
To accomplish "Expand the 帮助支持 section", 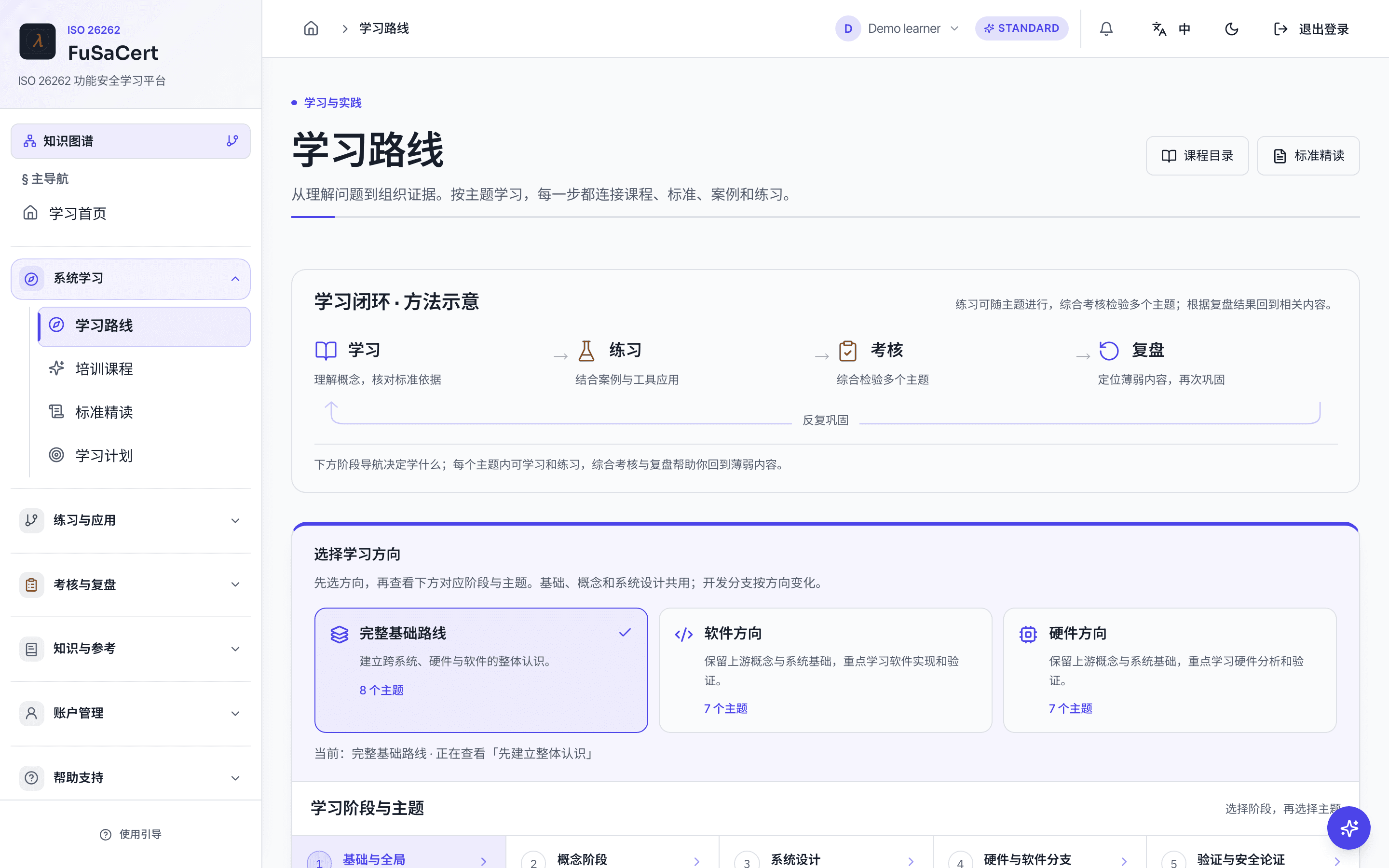I will [130, 778].
